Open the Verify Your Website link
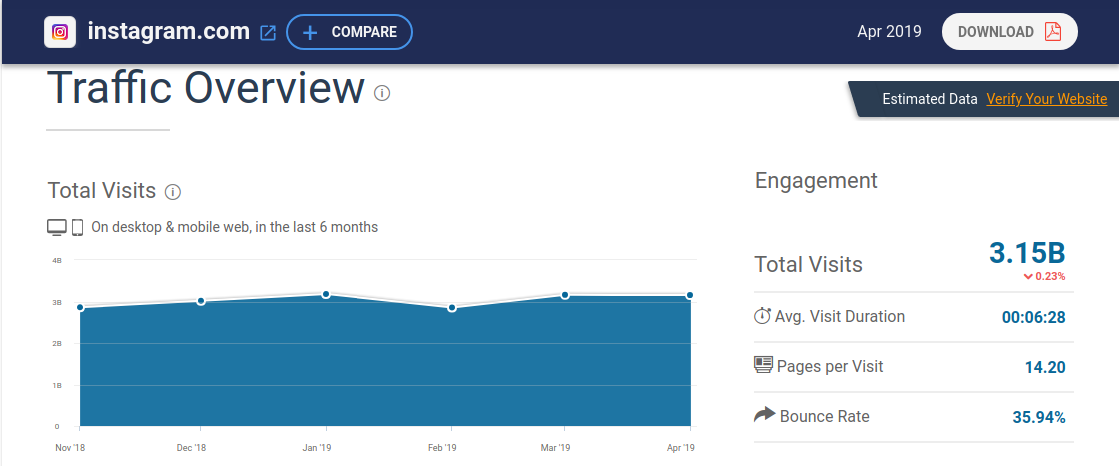This screenshot has height=466, width=1119. 1047,99
